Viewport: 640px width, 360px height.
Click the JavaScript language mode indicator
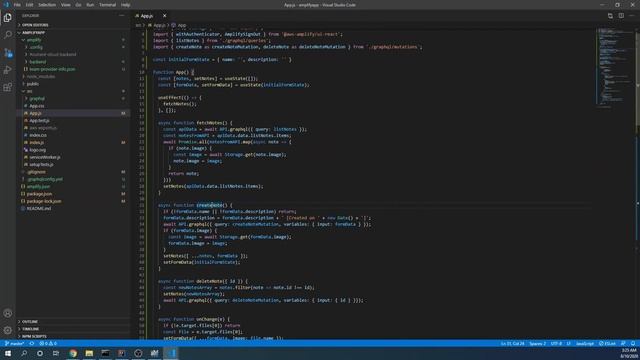coord(585,344)
